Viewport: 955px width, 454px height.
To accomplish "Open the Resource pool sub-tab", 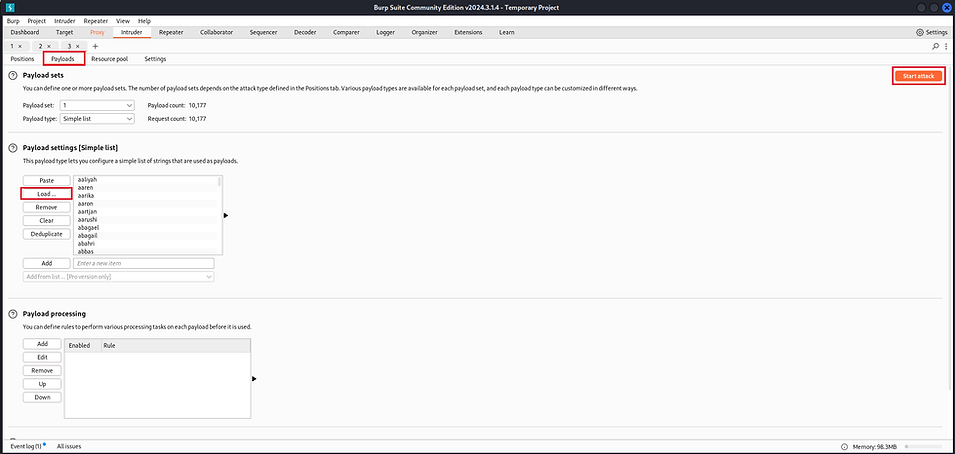I will pos(110,59).
